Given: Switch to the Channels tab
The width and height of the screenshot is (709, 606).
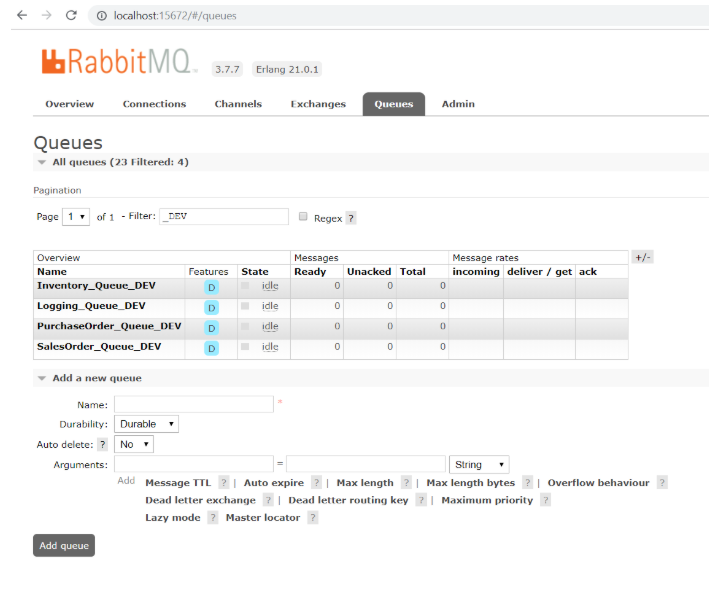Looking at the screenshot, I should (238, 104).
